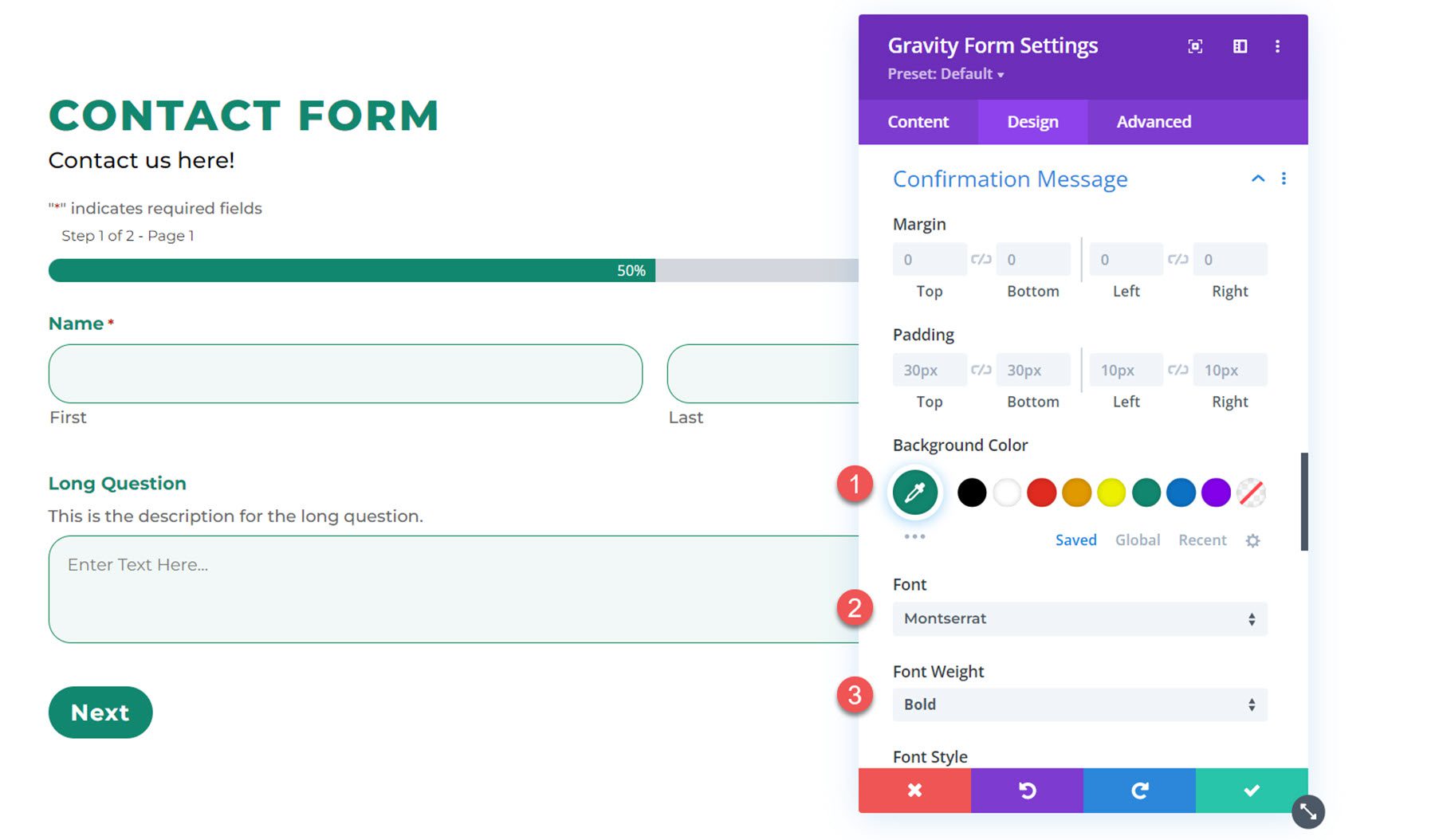Switch to split-view layout mode
This screenshot has width=1435, height=840.
click(1240, 46)
